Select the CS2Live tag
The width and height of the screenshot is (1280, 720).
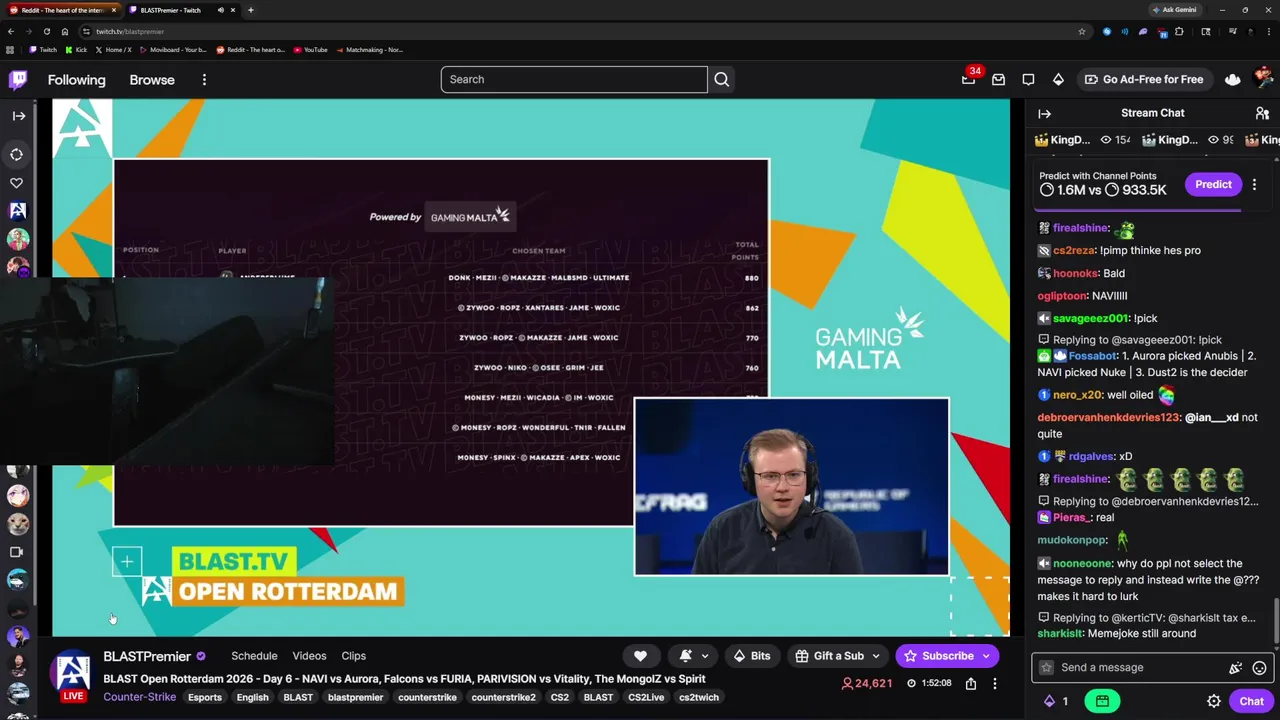coord(646,697)
